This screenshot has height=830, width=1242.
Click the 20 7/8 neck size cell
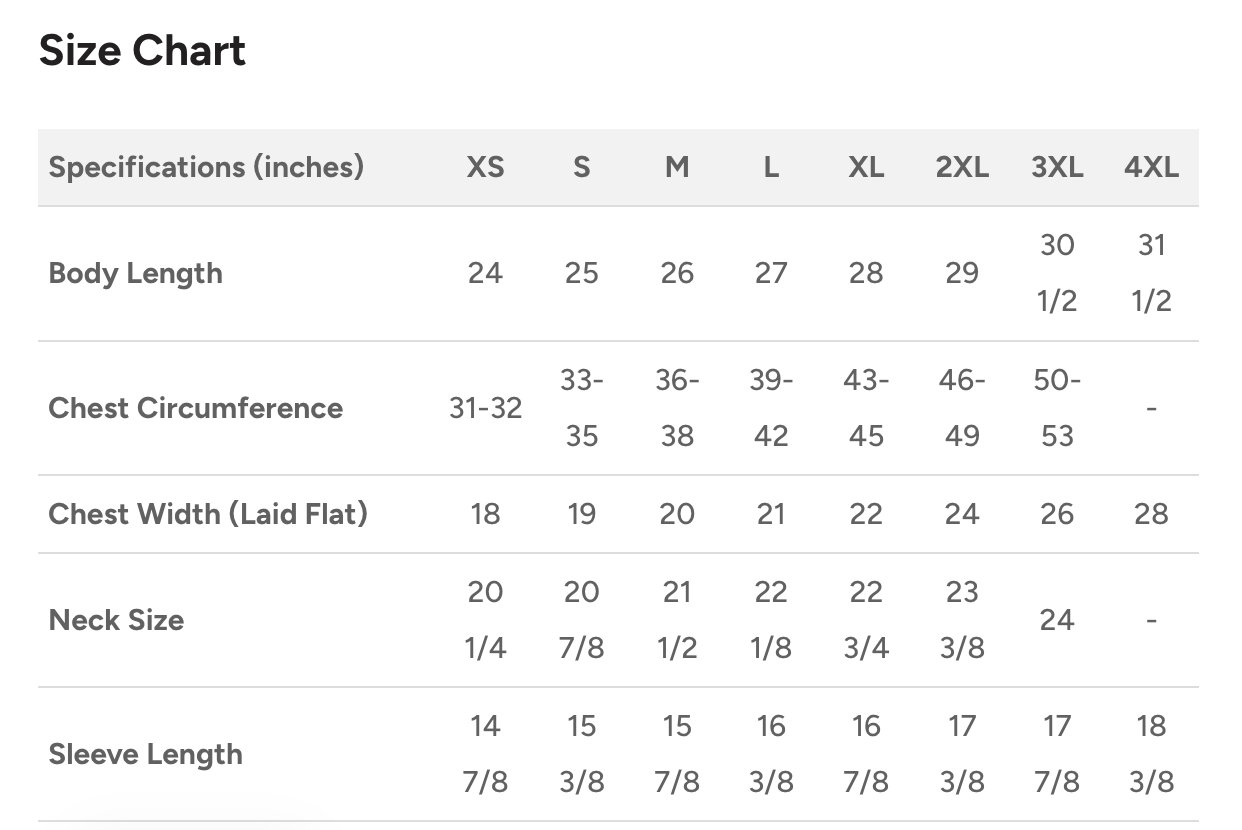(581, 620)
